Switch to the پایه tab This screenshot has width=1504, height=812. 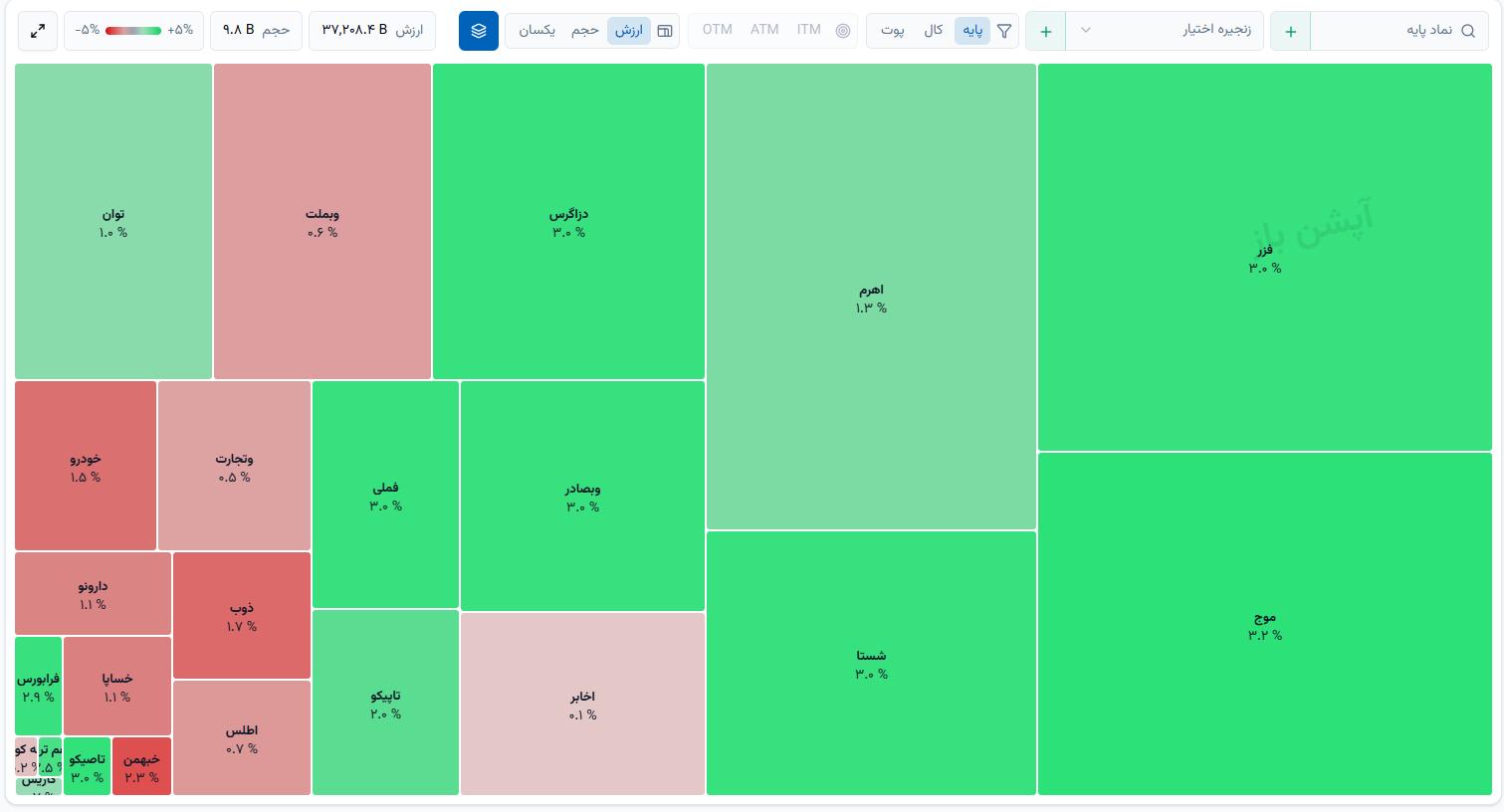pos(972,31)
